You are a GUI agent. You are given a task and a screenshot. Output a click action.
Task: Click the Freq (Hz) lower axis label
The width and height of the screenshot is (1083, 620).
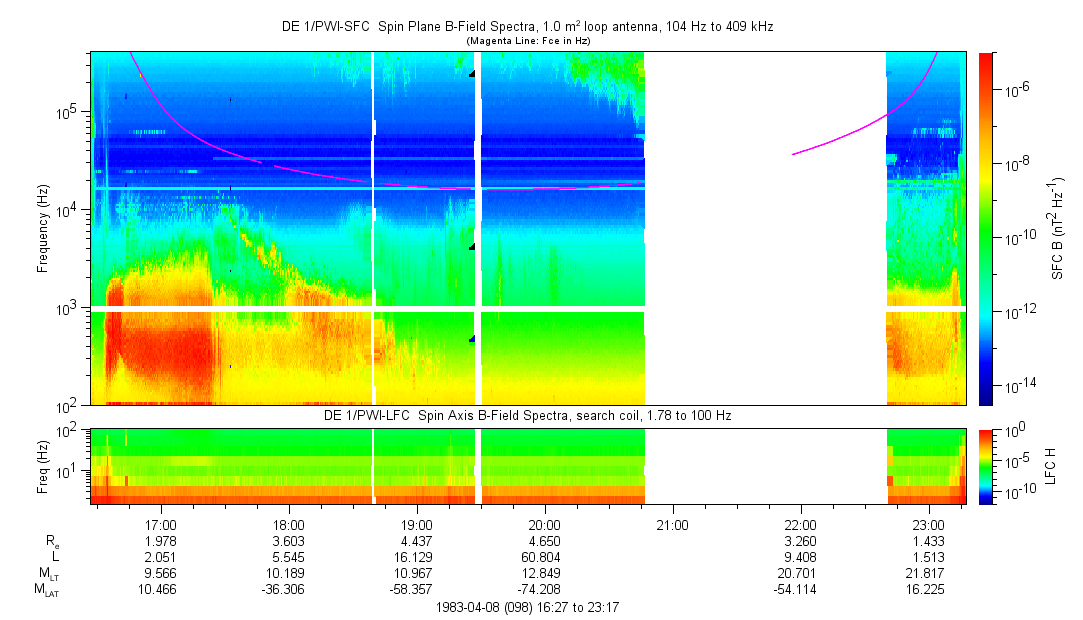coord(43,466)
